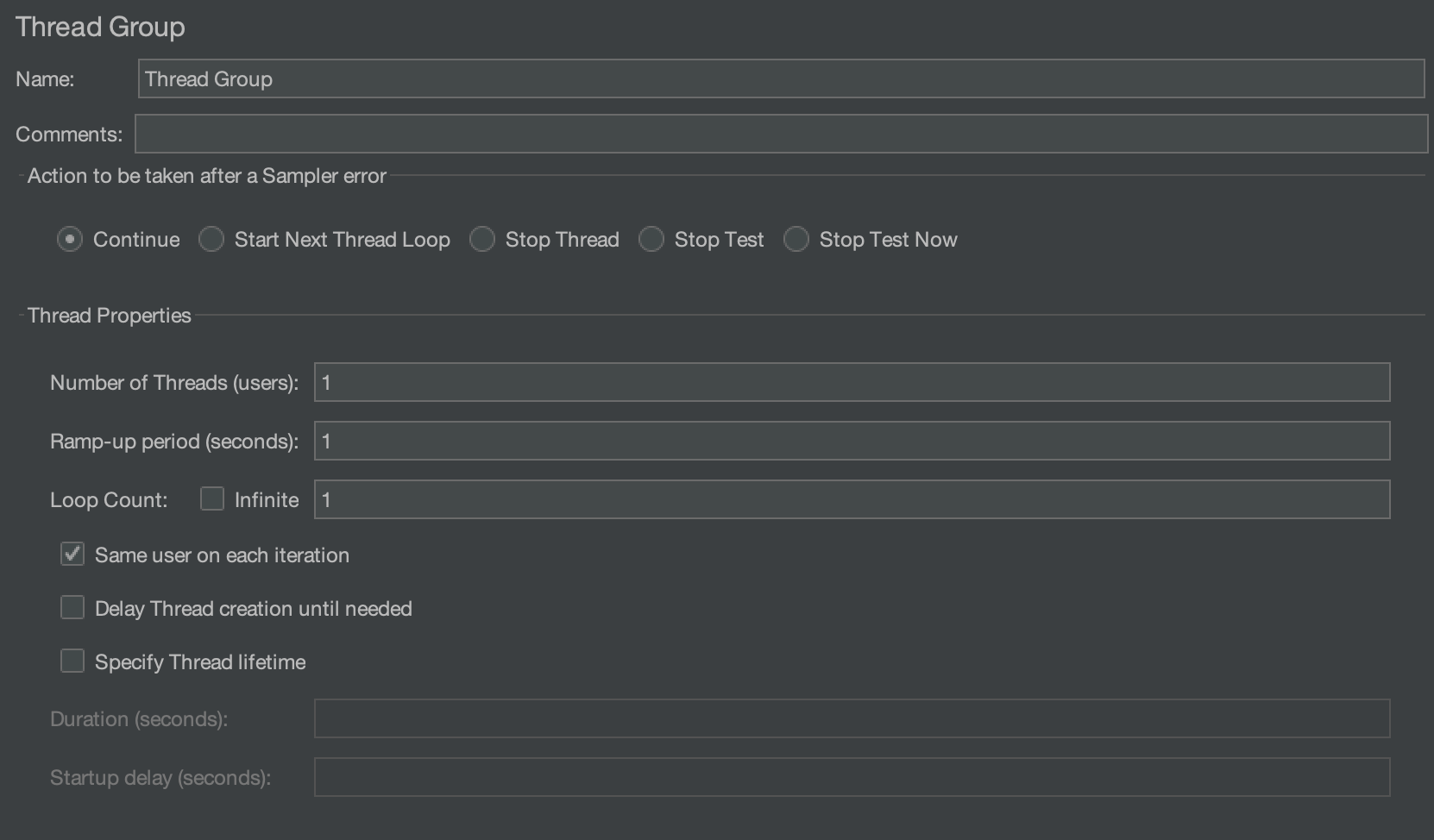Check the Specify Thread lifetime box
Viewport: 1434px width, 840px height.
pyautogui.click(x=72, y=661)
